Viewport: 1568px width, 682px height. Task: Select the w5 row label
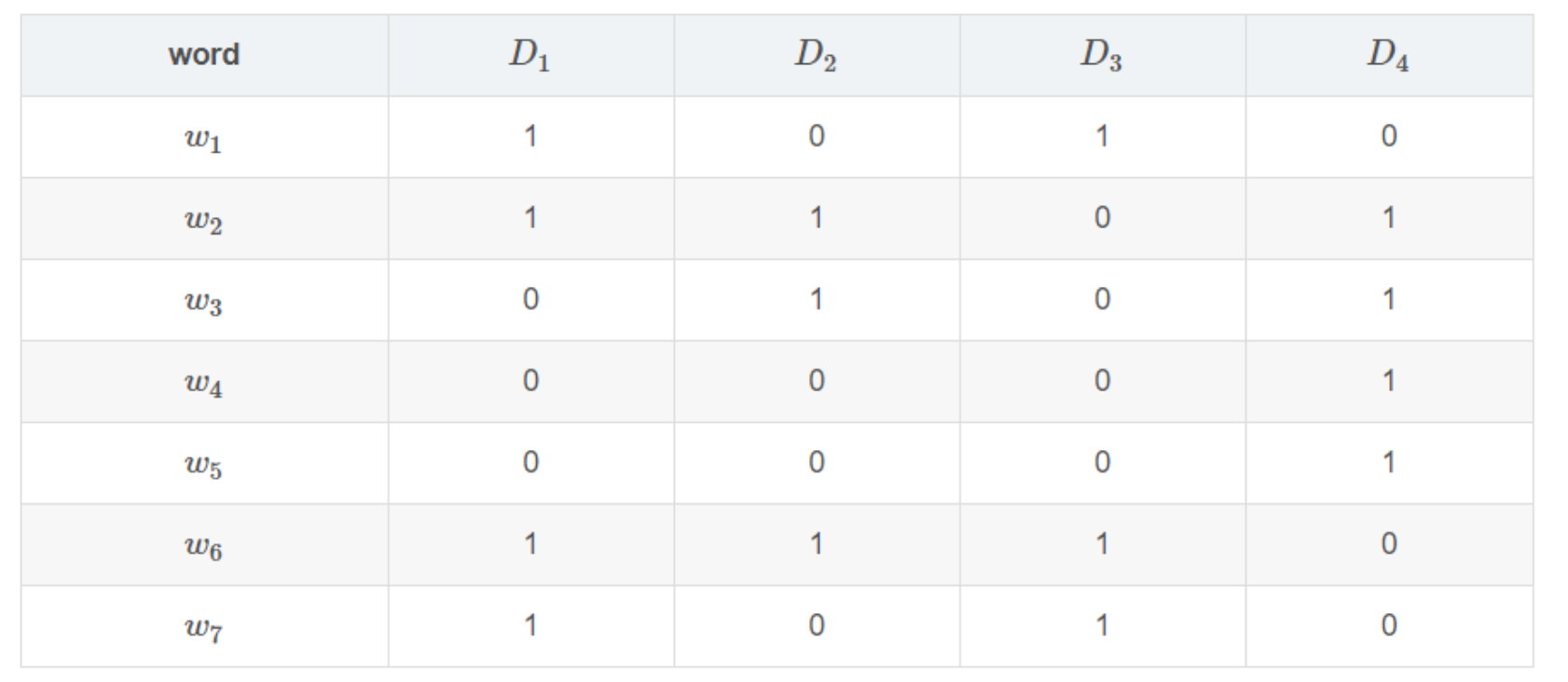click(203, 464)
